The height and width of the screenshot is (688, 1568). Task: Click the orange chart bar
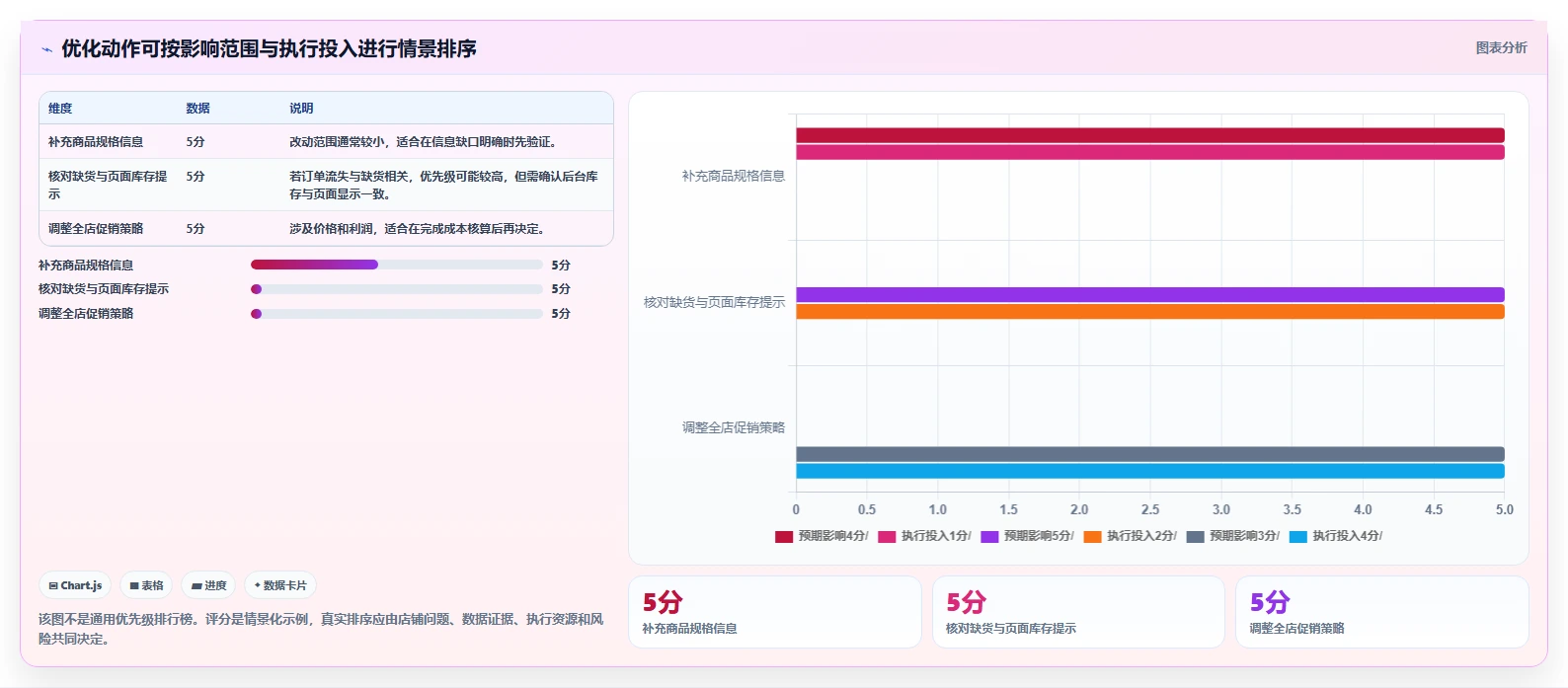pos(1150,312)
